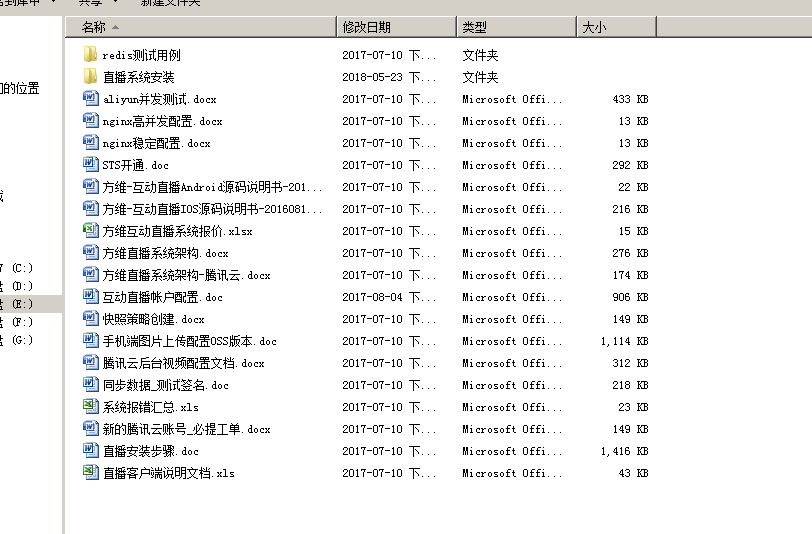Click the file name 方维直播系统架构-腾讯云.docx
This screenshot has height=534, width=812.
(x=186, y=275)
